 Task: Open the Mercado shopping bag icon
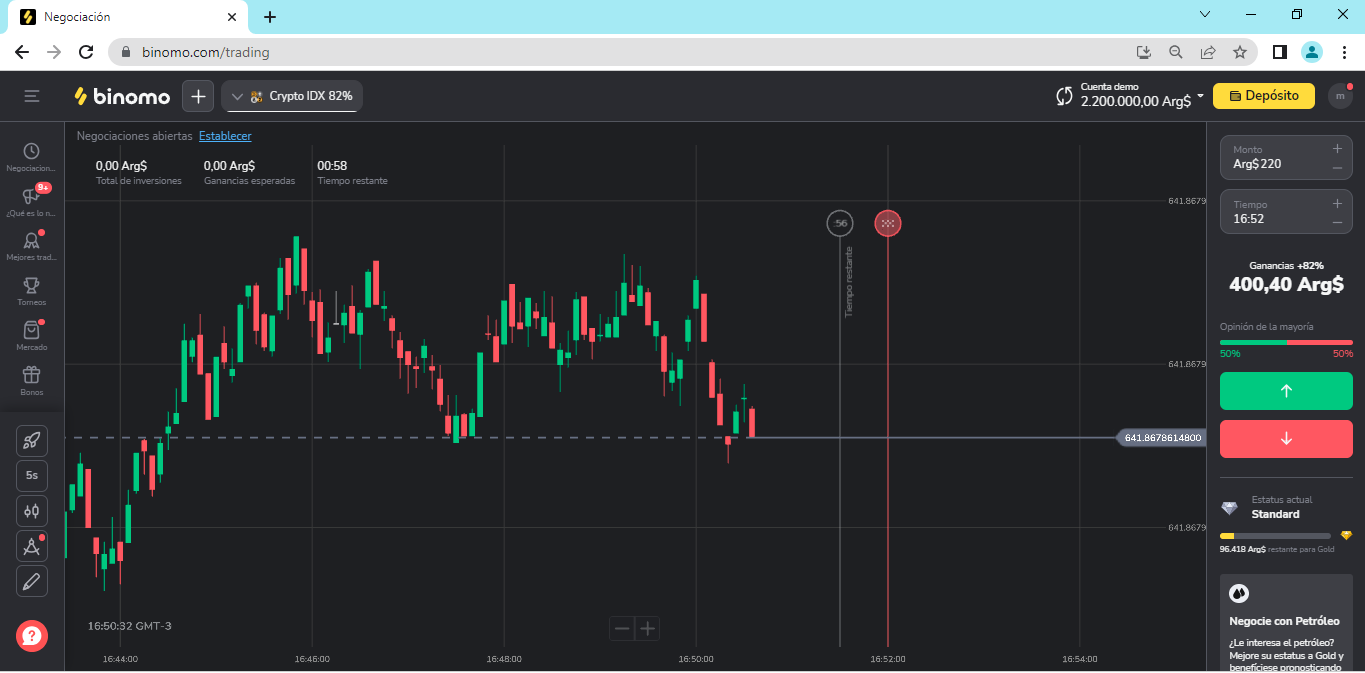(32, 331)
